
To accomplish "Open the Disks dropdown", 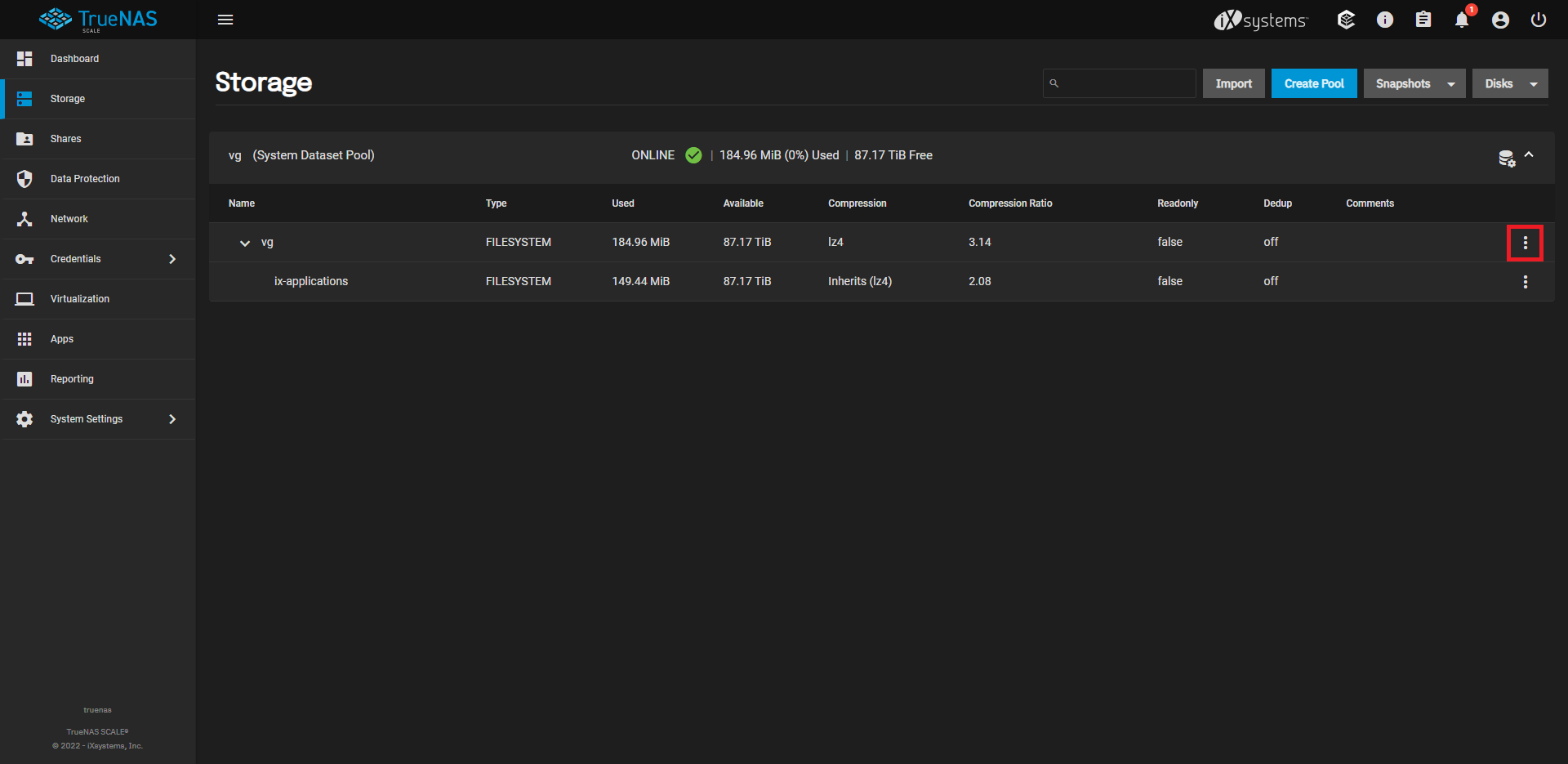I will pyautogui.click(x=1509, y=83).
